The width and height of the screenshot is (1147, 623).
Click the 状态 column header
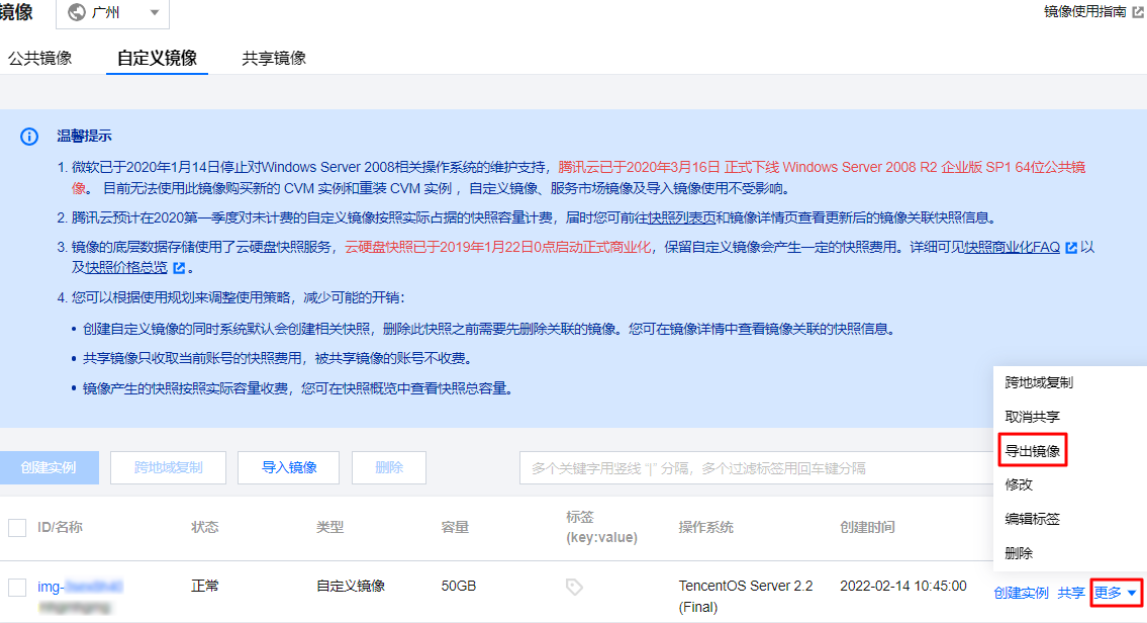pos(205,527)
